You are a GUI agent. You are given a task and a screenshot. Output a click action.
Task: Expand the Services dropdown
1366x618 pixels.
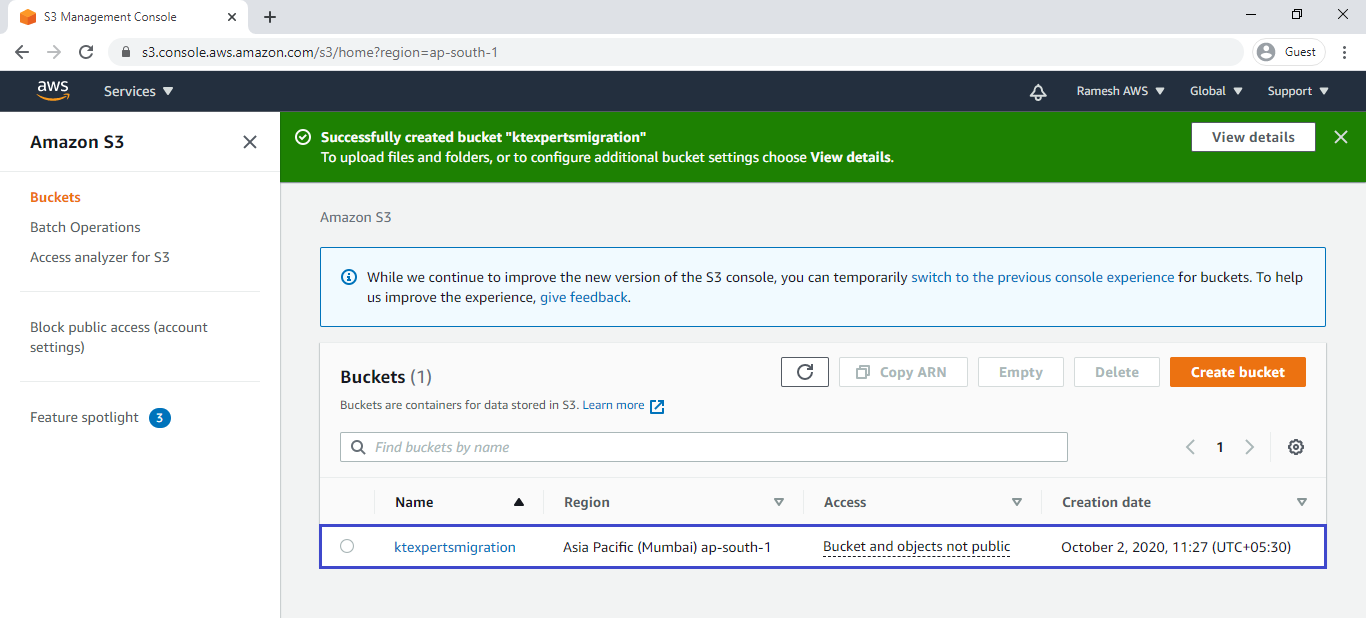tap(139, 91)
